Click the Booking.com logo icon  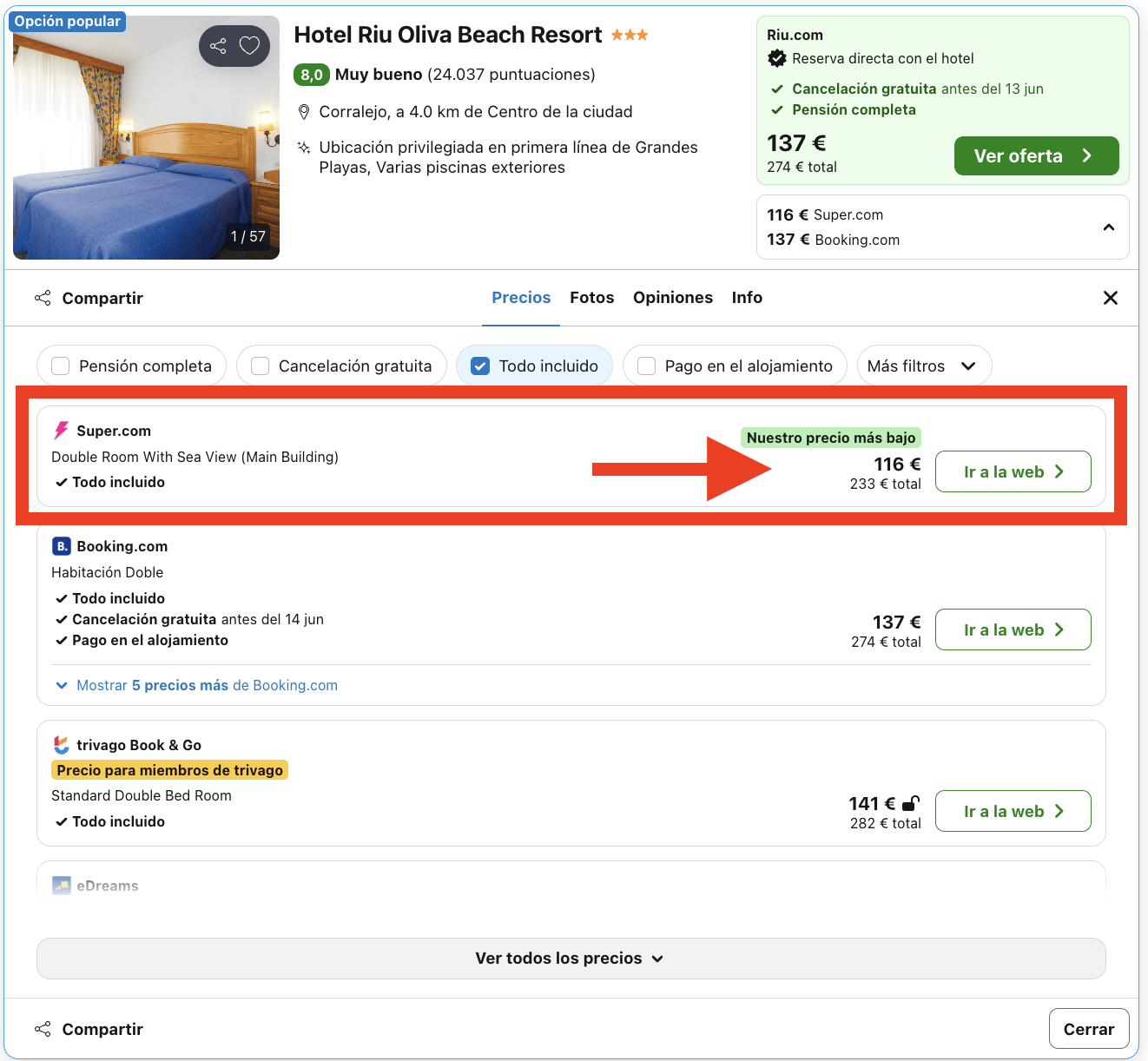tap(62, 546)
